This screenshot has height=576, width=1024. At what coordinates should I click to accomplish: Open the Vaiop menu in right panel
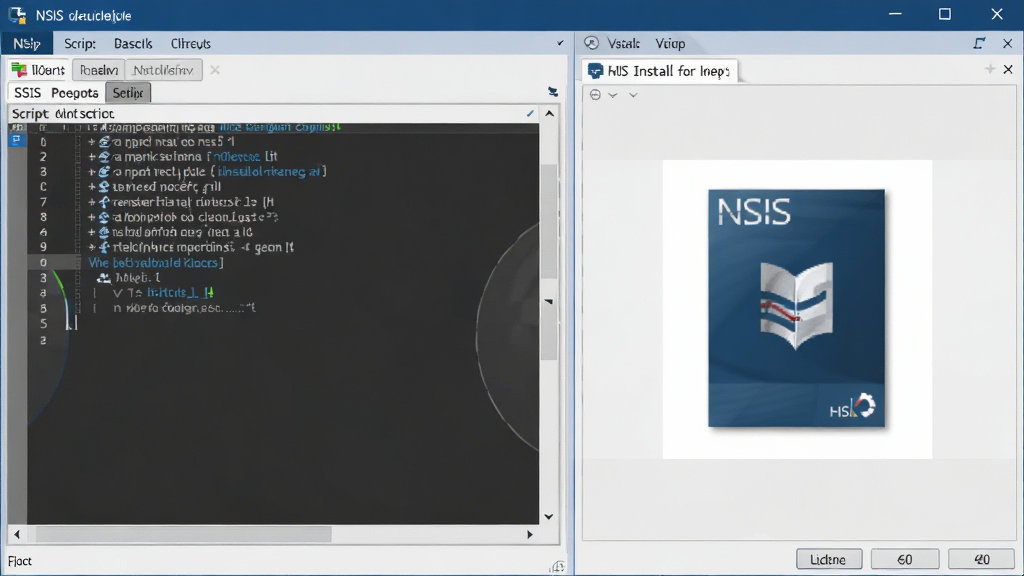tap(670, 44)
